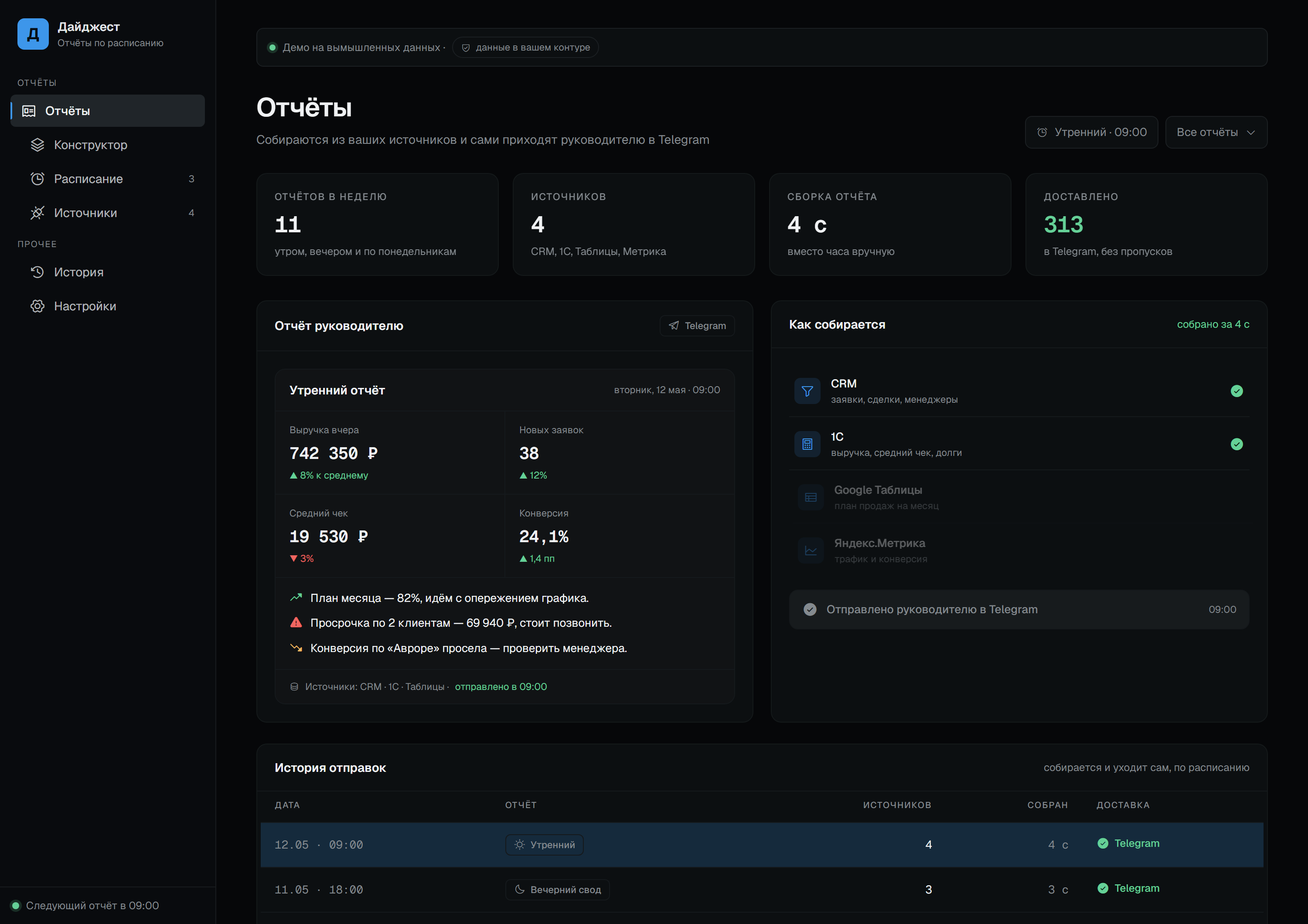Click the 1С calculator icon
Image resolution: width=1308 pixels, height=924 pixels.
[x=807, y=444]
